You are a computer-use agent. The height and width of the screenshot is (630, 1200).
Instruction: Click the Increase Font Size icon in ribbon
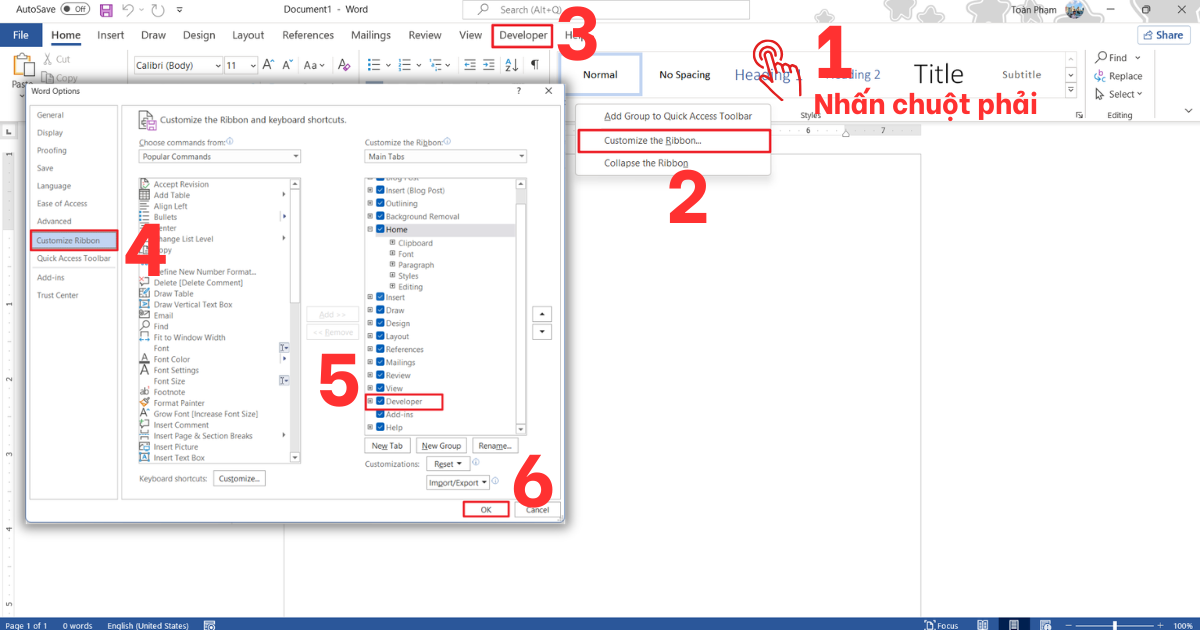(269, 65)
